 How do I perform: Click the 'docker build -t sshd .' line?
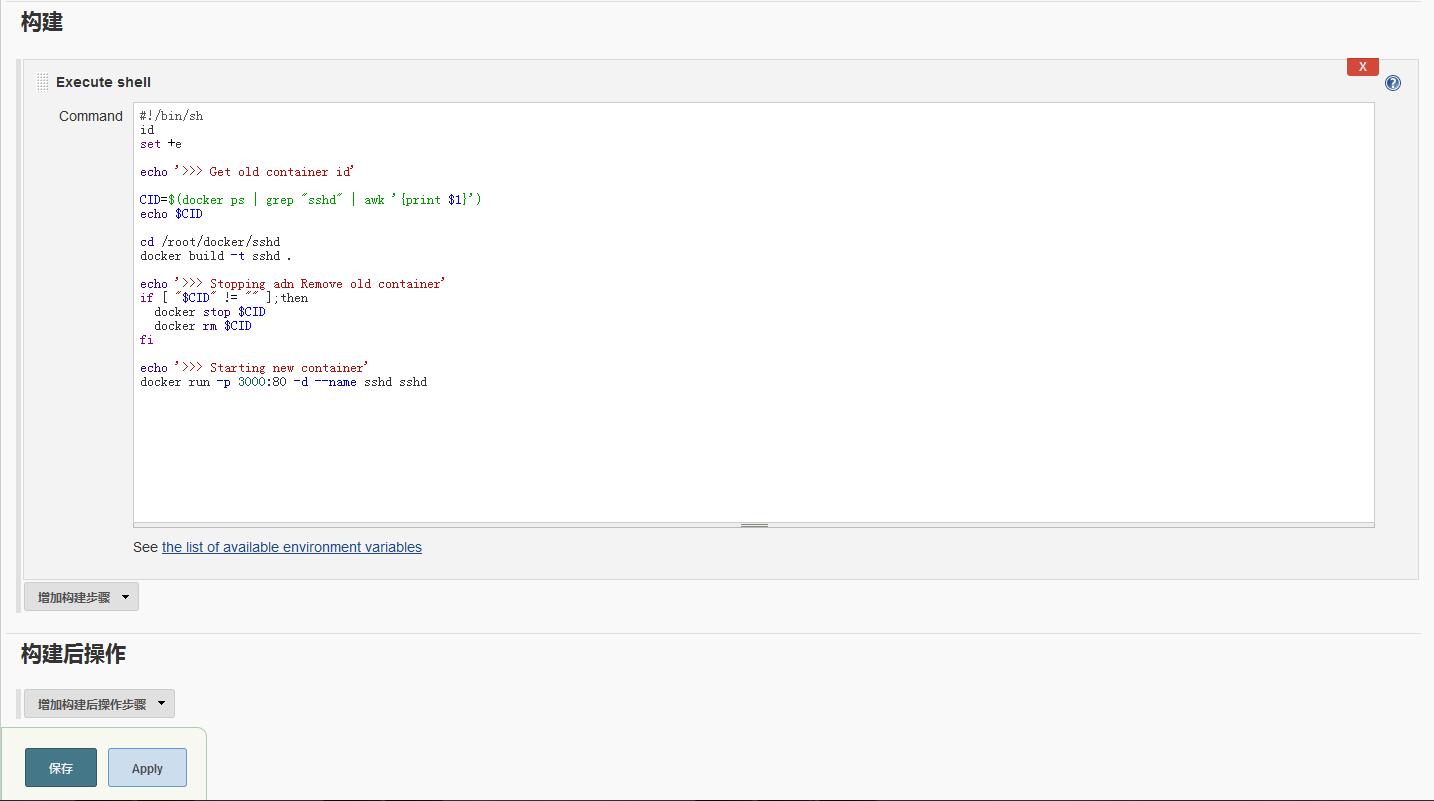(x=215, y=256)
